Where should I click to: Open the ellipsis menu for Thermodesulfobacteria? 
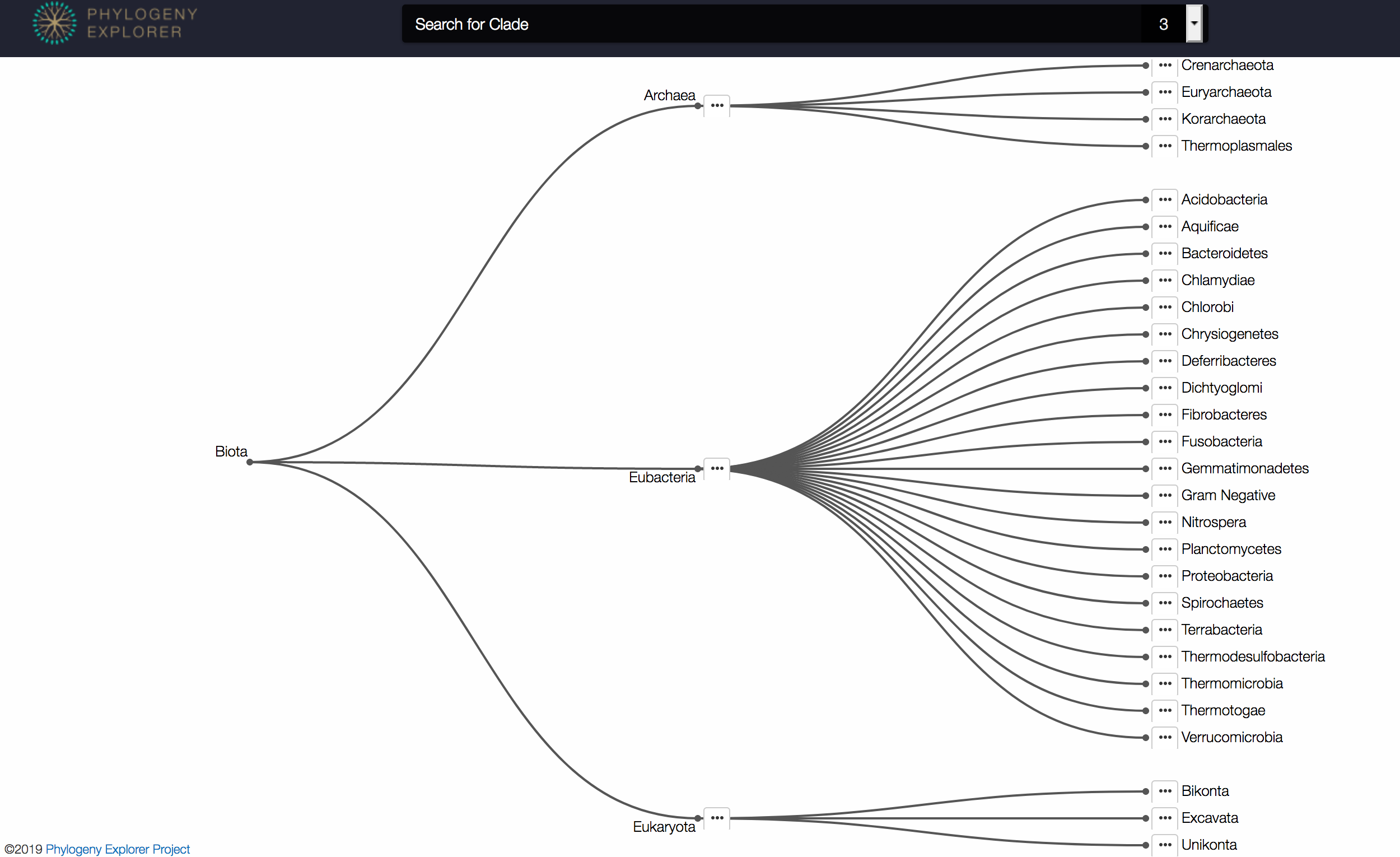(x=1165, y=657)
